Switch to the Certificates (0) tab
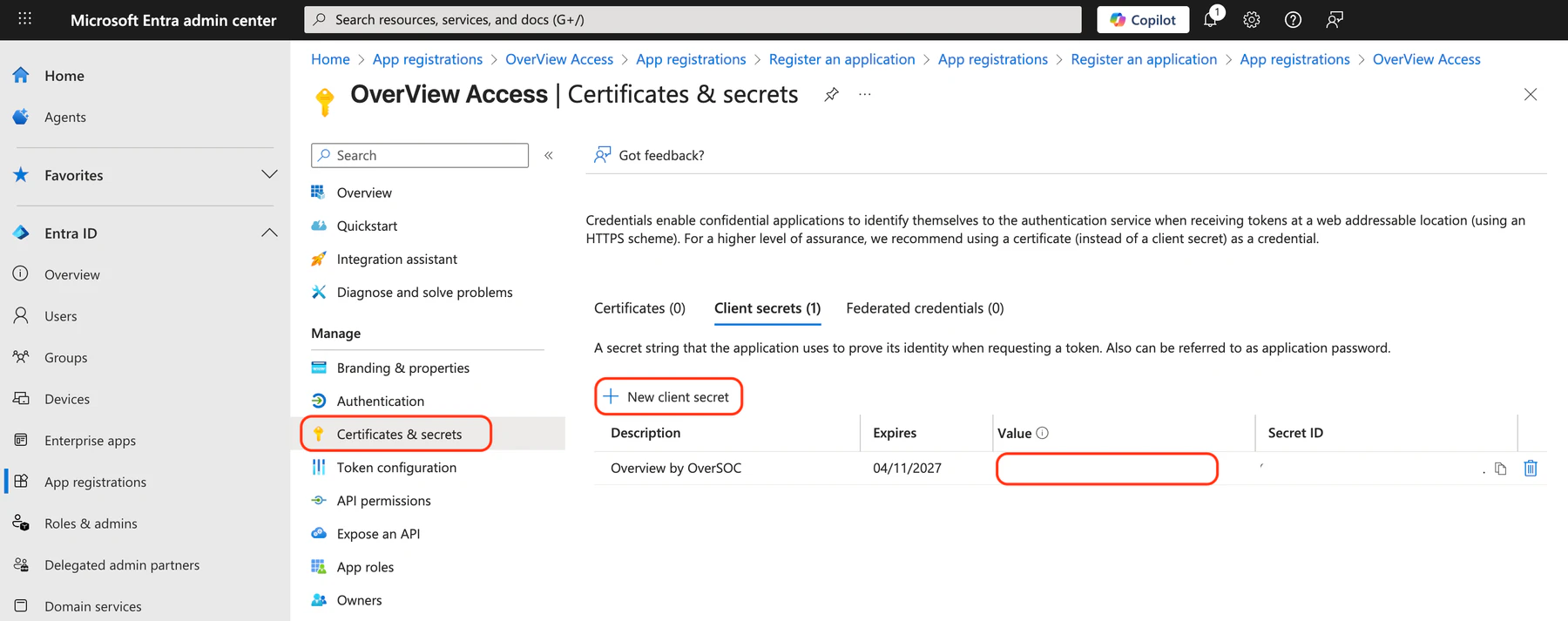This screenshot has width=1568, height=621. (639, 308)
